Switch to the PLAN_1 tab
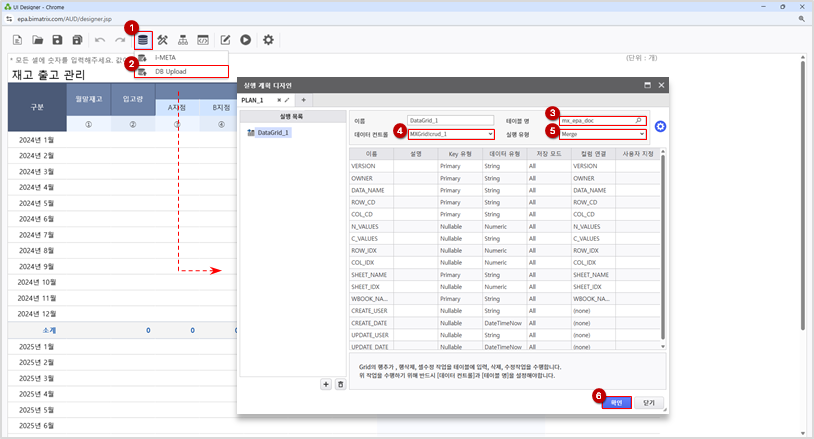This screenshot has width=814, height=439. (x=253, y=100)
